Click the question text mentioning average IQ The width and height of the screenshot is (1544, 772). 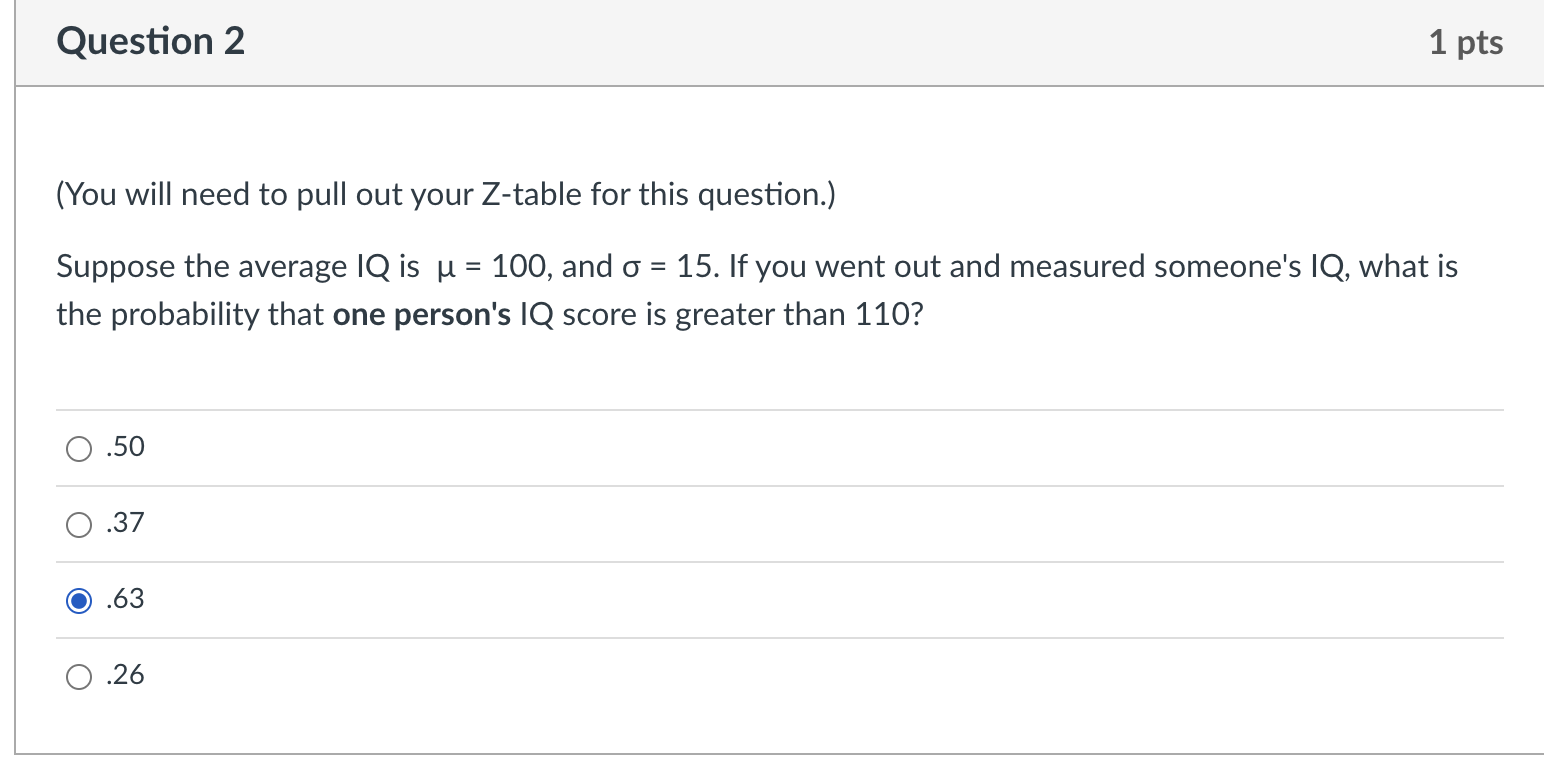700,266
